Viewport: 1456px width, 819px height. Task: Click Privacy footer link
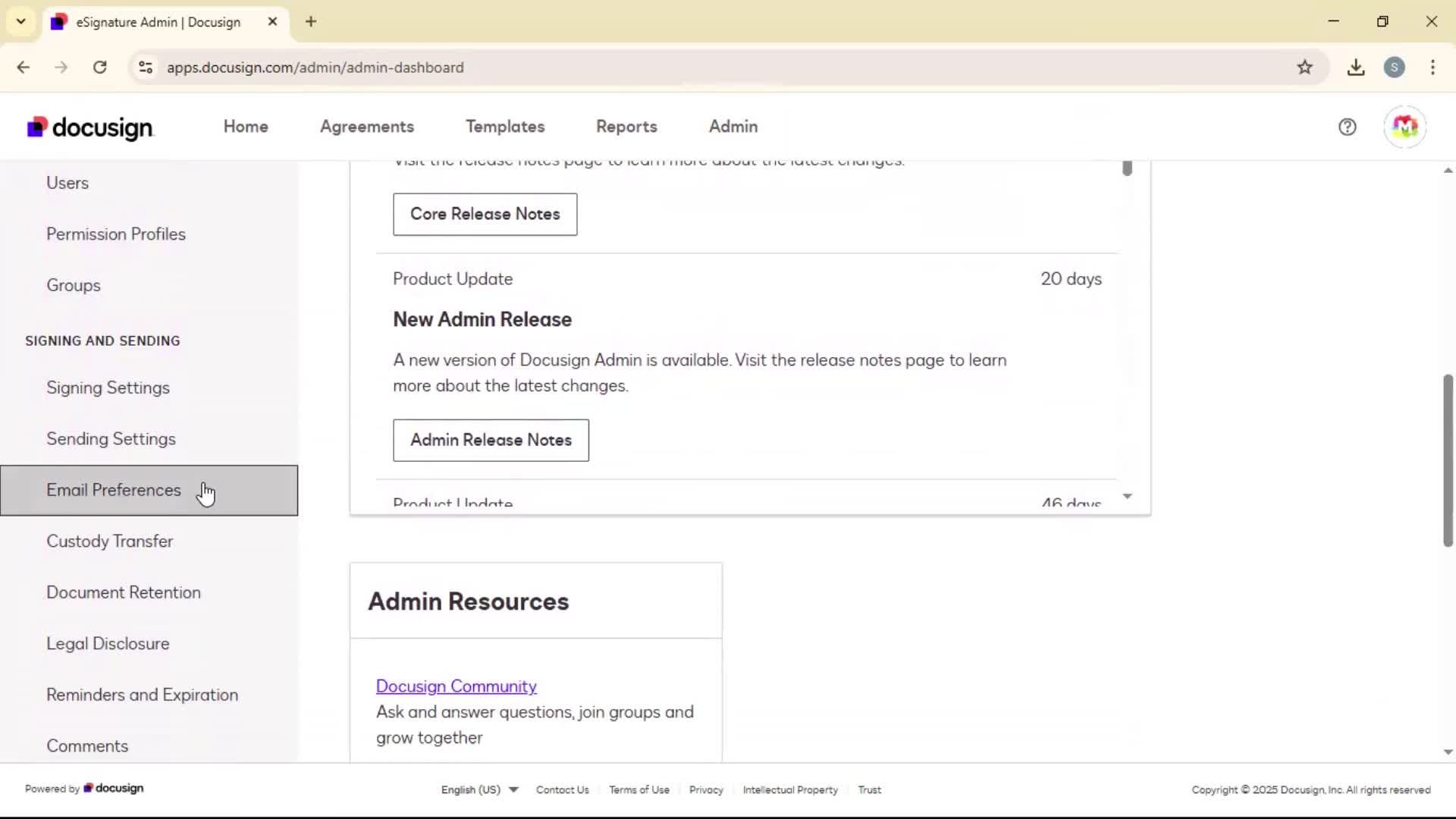706,789
